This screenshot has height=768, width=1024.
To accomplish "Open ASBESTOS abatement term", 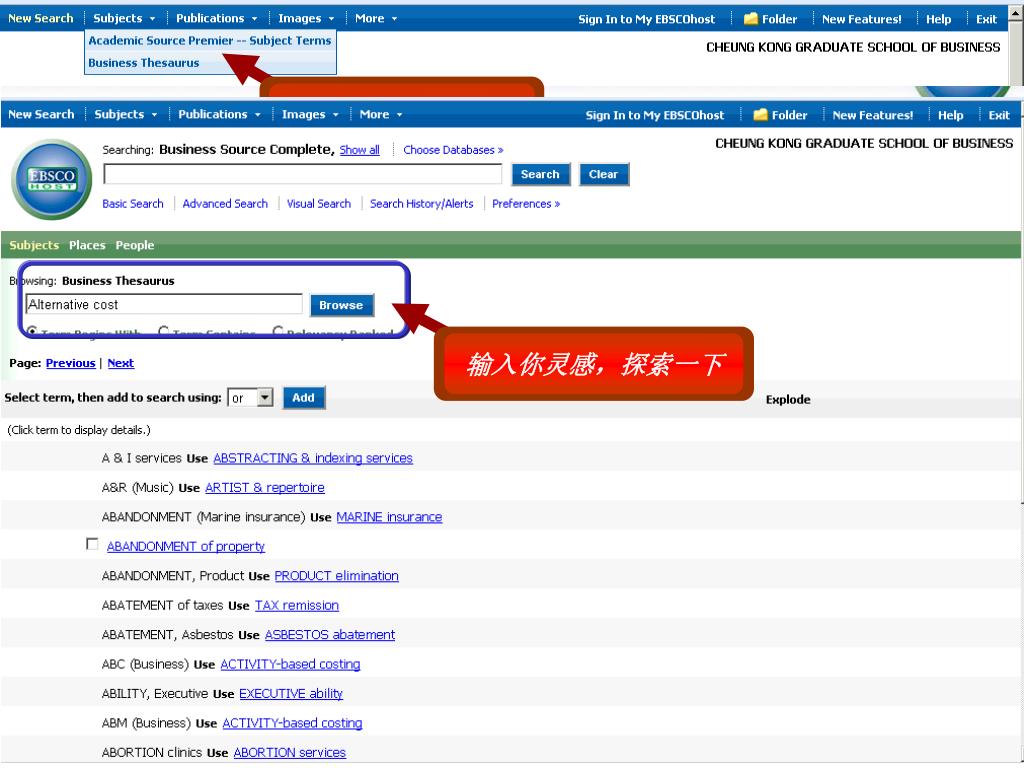I will click(330, 635).
